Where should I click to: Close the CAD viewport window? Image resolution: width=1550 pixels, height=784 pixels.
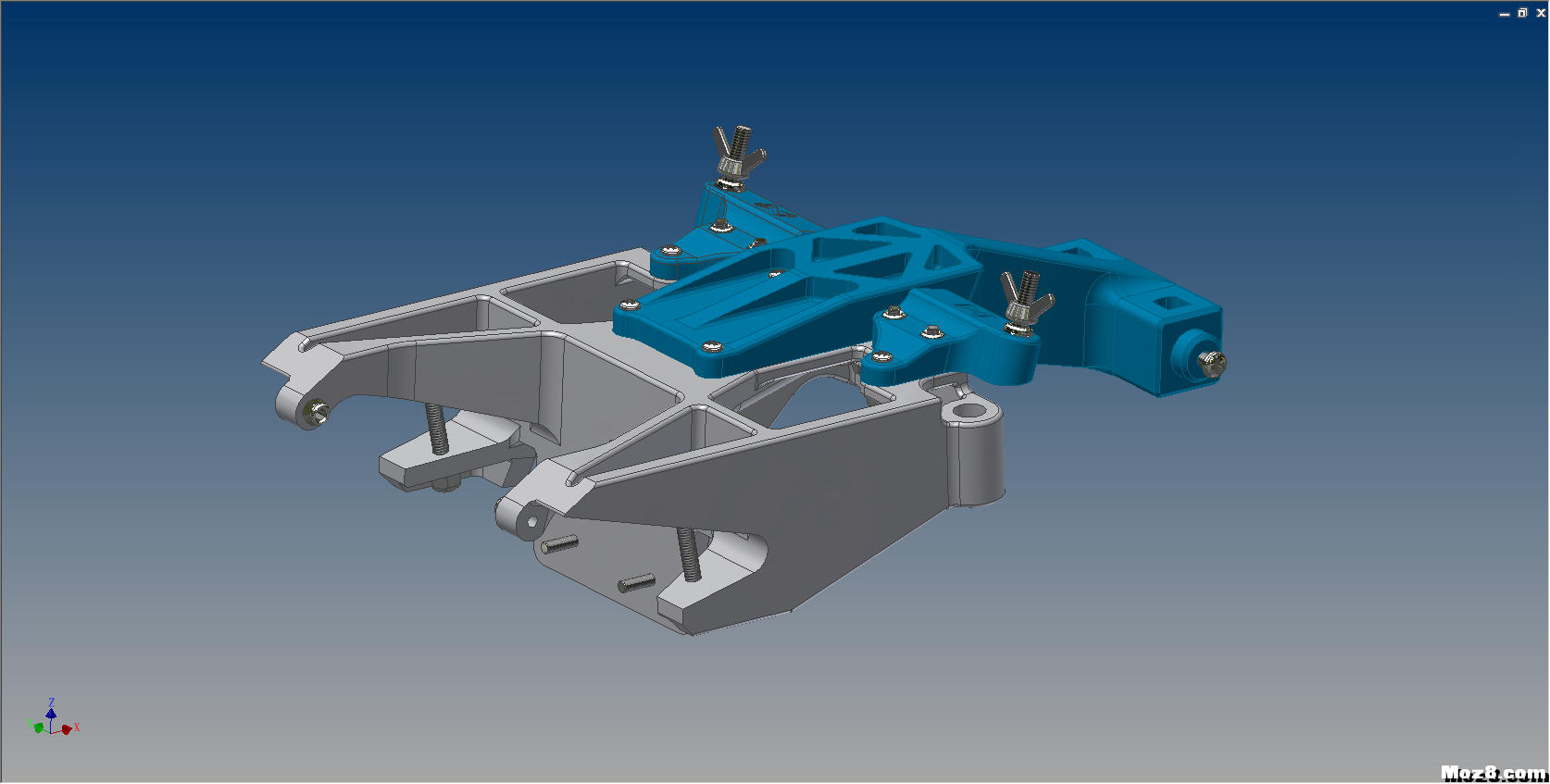click(1541, 13)
